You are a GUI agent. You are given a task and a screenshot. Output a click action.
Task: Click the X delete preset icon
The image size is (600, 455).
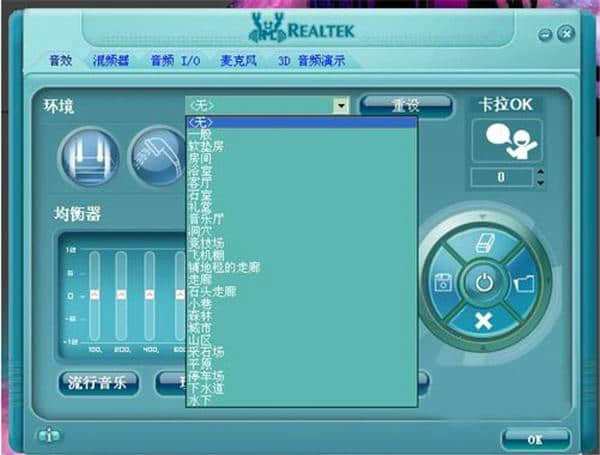[x=484, y=321]
